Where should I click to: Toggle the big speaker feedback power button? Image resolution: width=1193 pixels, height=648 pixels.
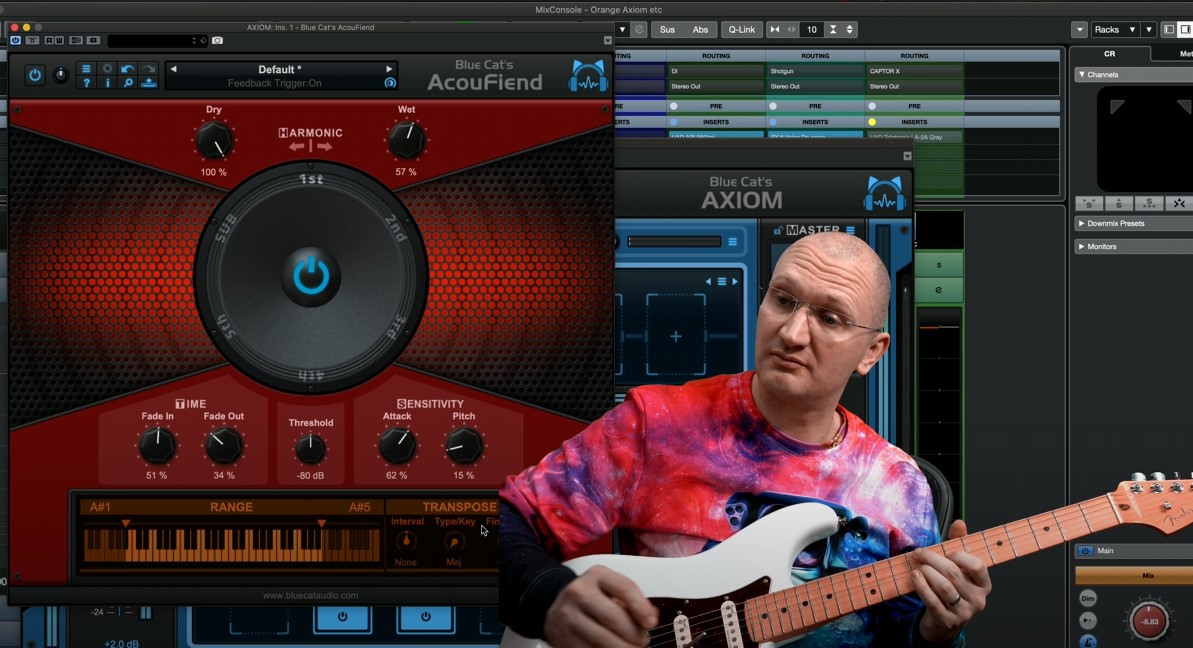pyautogui.click(x=310, y=276)
